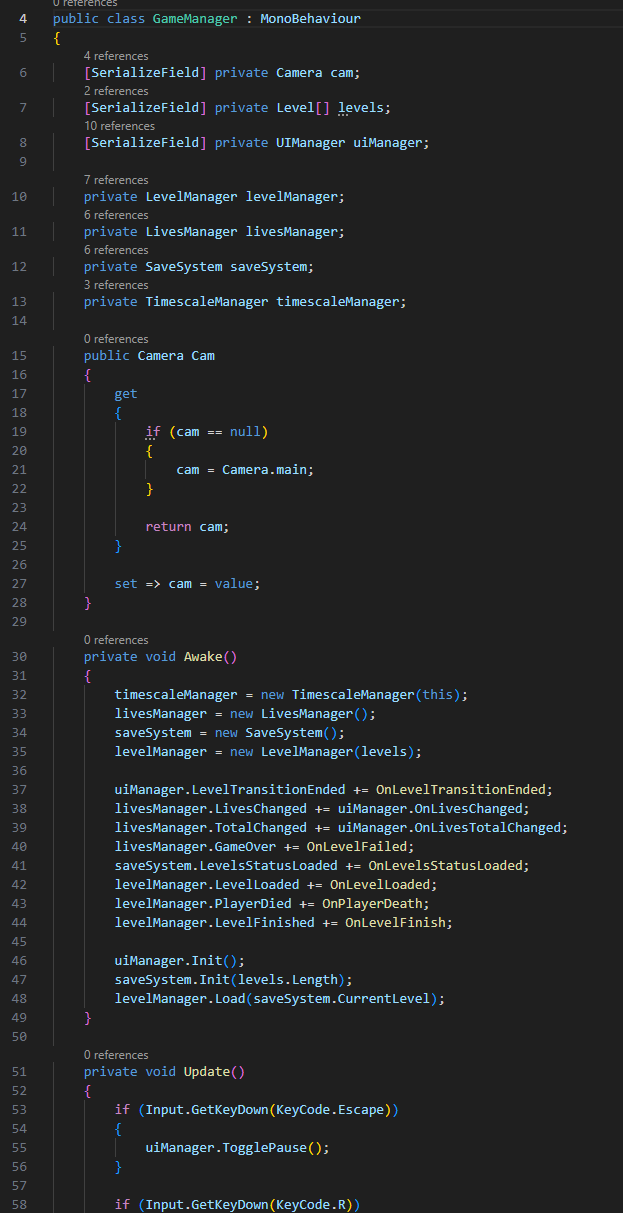The width and height of the screenshot is (623, 1213).
Task: Click the Cam property name on line 15
Action: point(203,356)
